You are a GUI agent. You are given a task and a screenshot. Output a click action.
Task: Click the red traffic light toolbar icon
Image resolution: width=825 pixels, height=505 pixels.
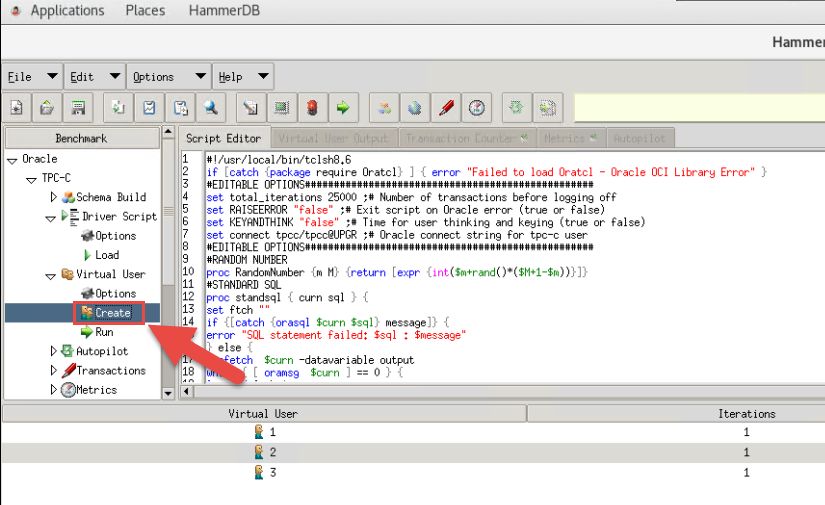tap(312, 108)
